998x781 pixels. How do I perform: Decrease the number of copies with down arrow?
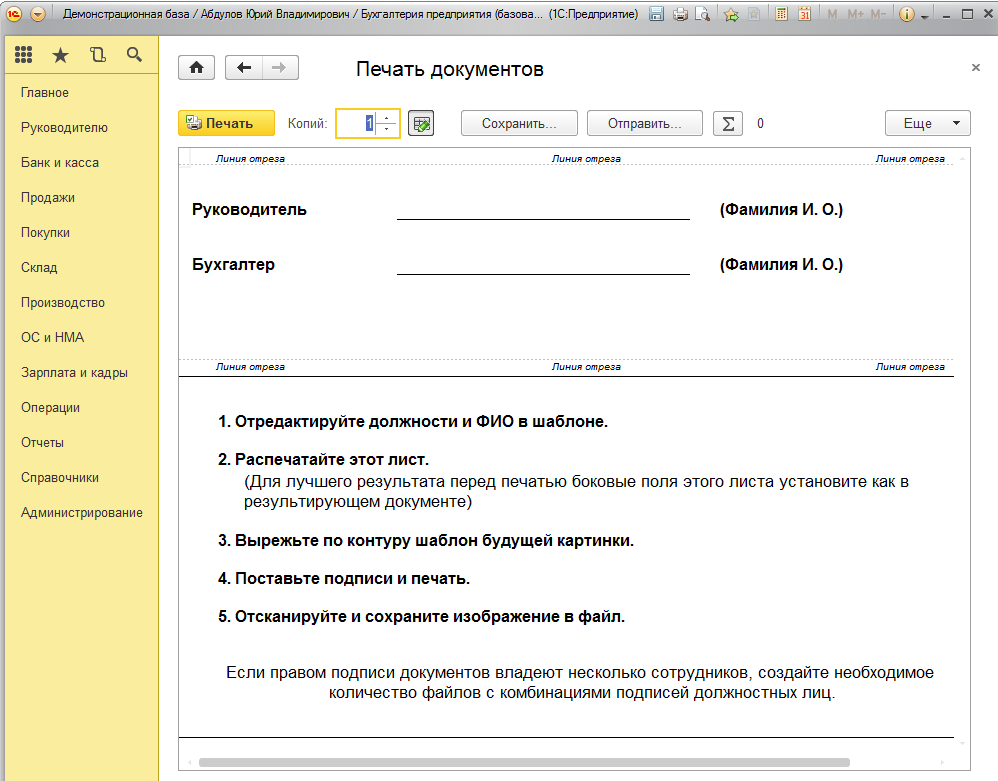(x=388, y=130)
